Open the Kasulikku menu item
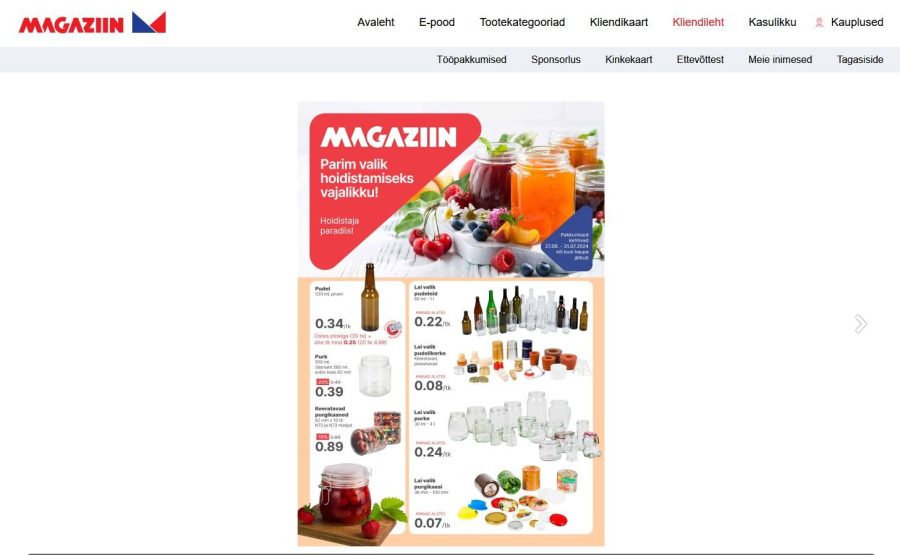Image resolution: width=900 pixels, height=555 pixels. (772, 22)
